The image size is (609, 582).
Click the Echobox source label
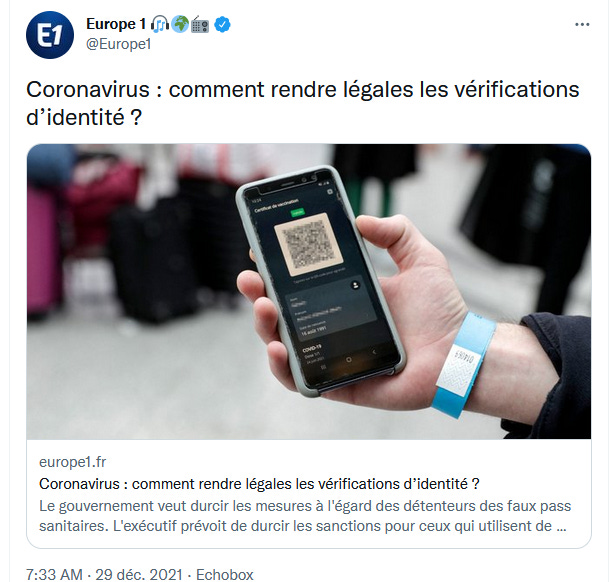224,574
